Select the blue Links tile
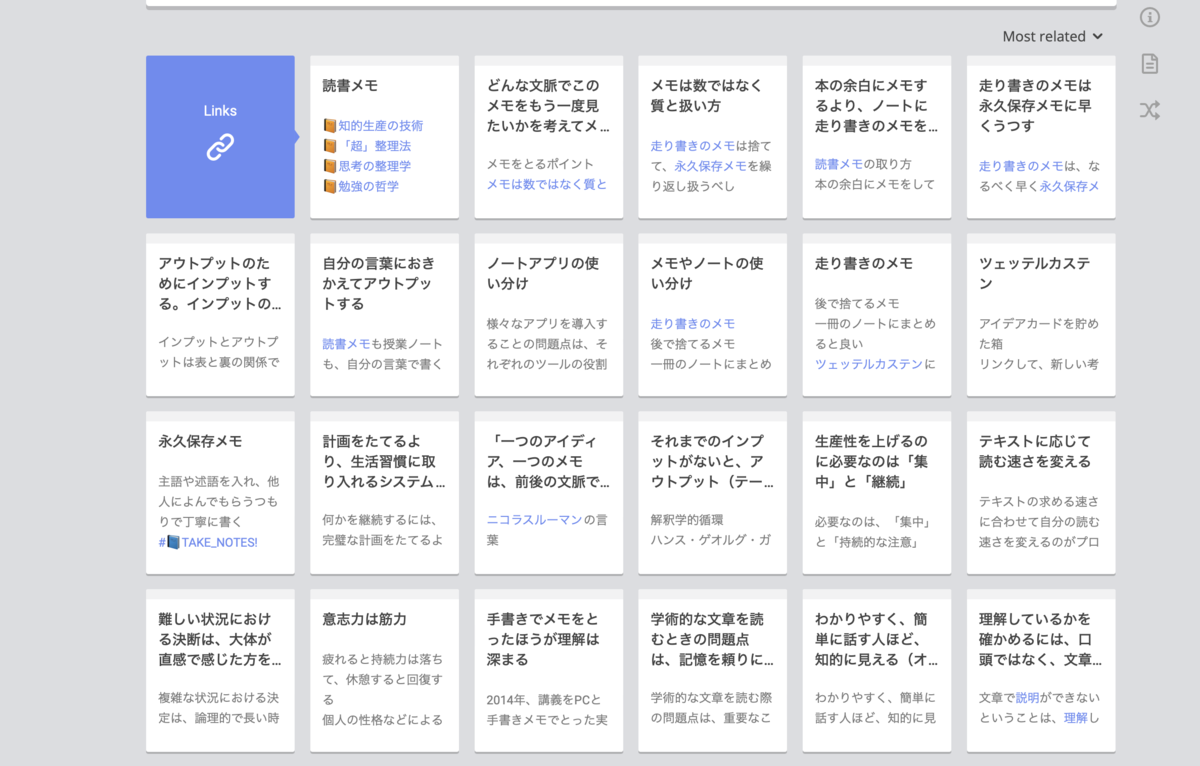This screenshot has height=766, width=1200. [220, 137]
